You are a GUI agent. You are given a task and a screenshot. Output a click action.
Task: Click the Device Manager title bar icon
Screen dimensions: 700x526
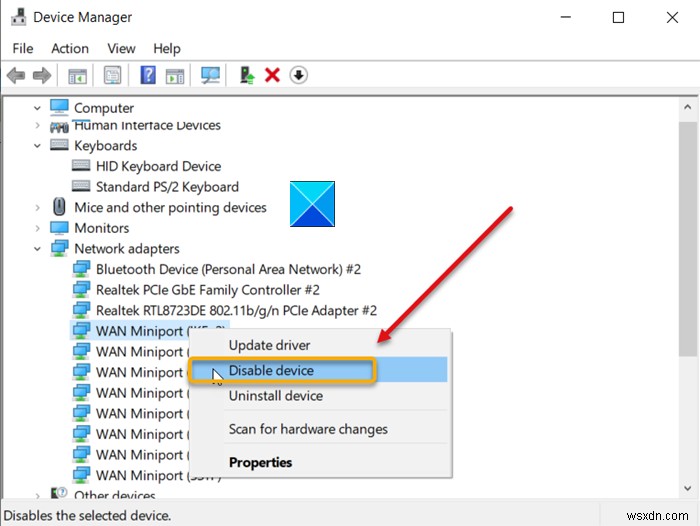click(x=18, y=17)
